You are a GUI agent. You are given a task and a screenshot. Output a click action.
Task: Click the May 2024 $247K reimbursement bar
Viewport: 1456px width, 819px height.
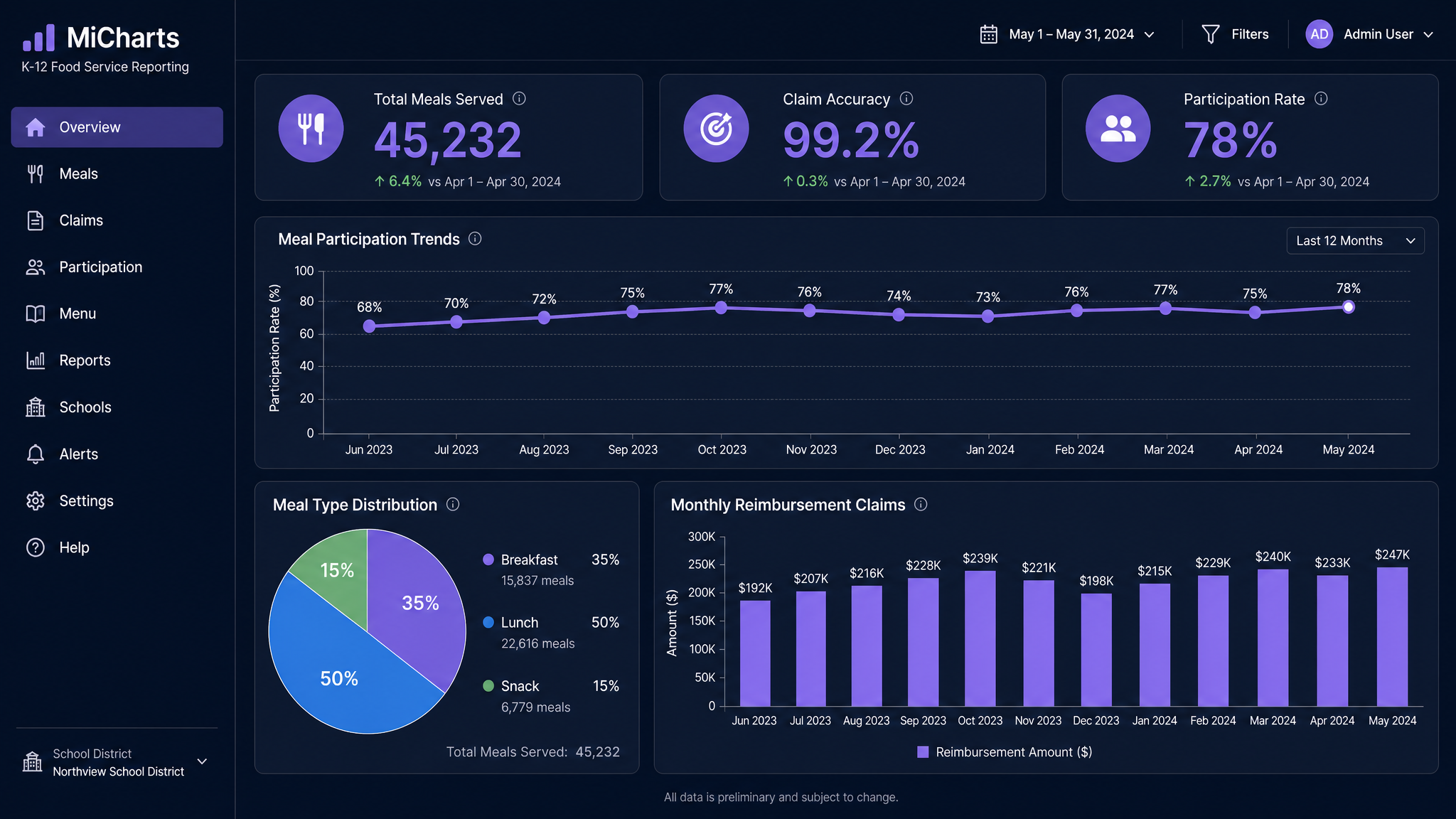[1392, 636]
